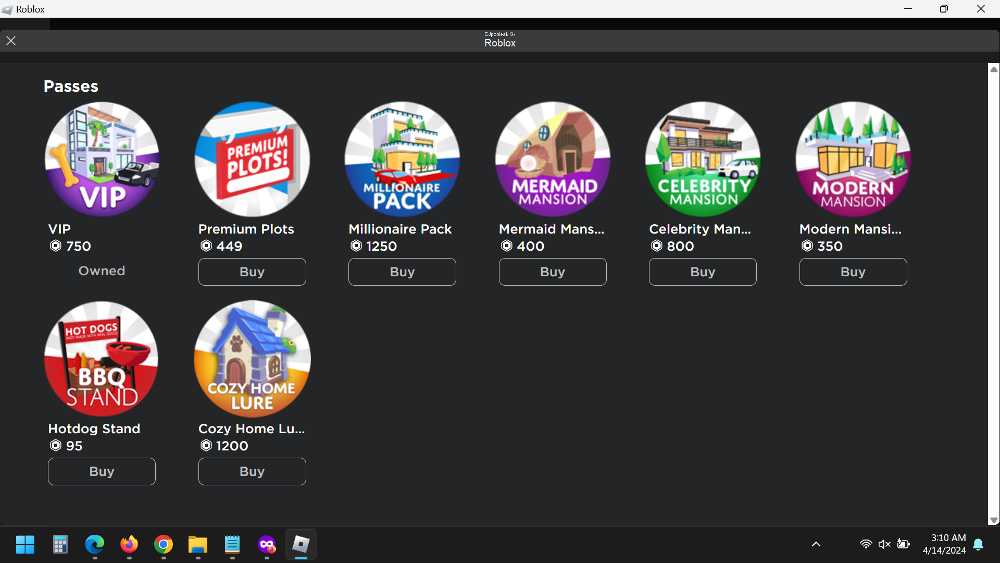Click the Roblox title bar app icon
The image size is (1000, 563).
(x=8, y=9)
